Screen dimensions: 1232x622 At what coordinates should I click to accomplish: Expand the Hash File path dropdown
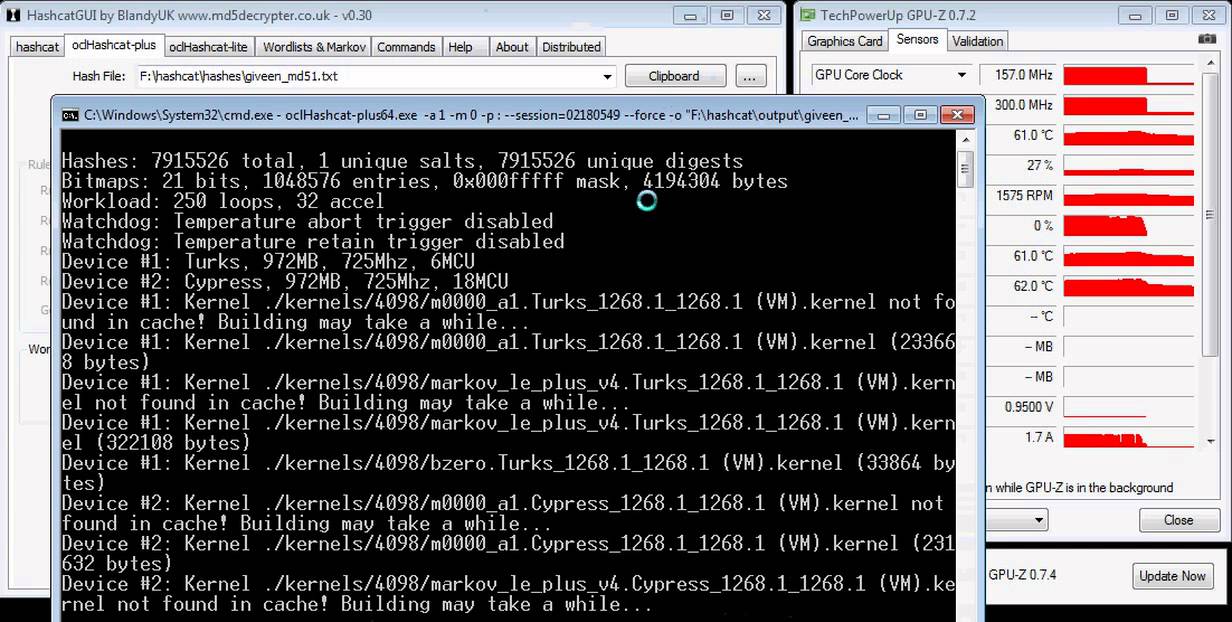[x=607, y=76]
